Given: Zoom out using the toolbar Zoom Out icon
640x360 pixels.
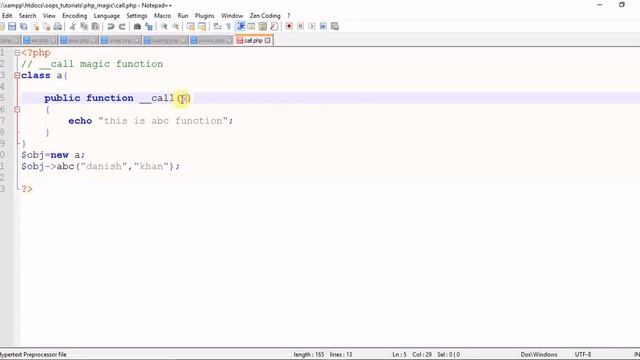Looking at the screenshot, I should (x=175, y=27).
